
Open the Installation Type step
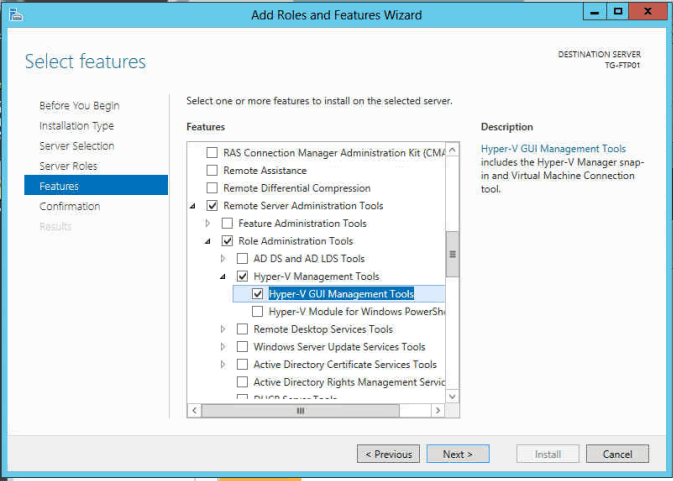pyautogui.click(x=76, y=126)
